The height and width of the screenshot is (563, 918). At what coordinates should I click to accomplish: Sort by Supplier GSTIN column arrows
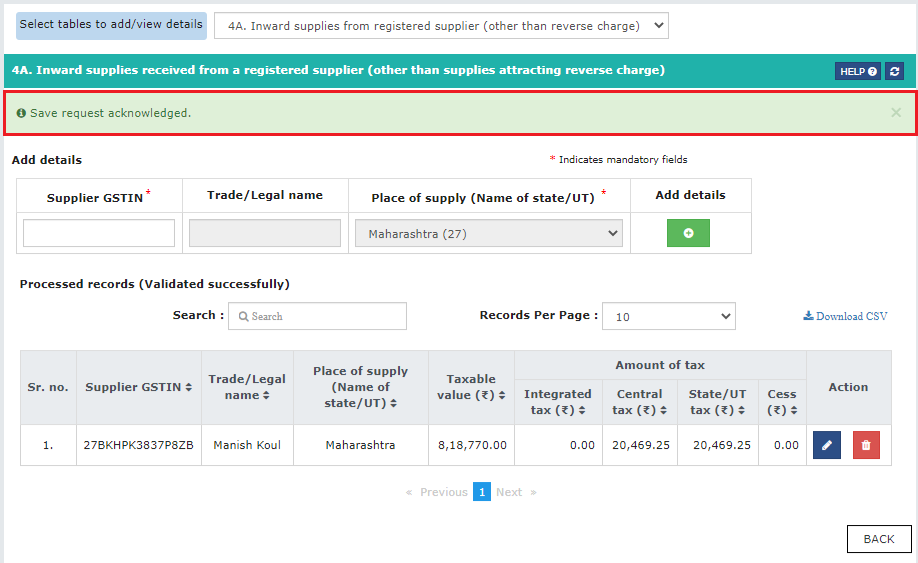[x=189, y=387]
